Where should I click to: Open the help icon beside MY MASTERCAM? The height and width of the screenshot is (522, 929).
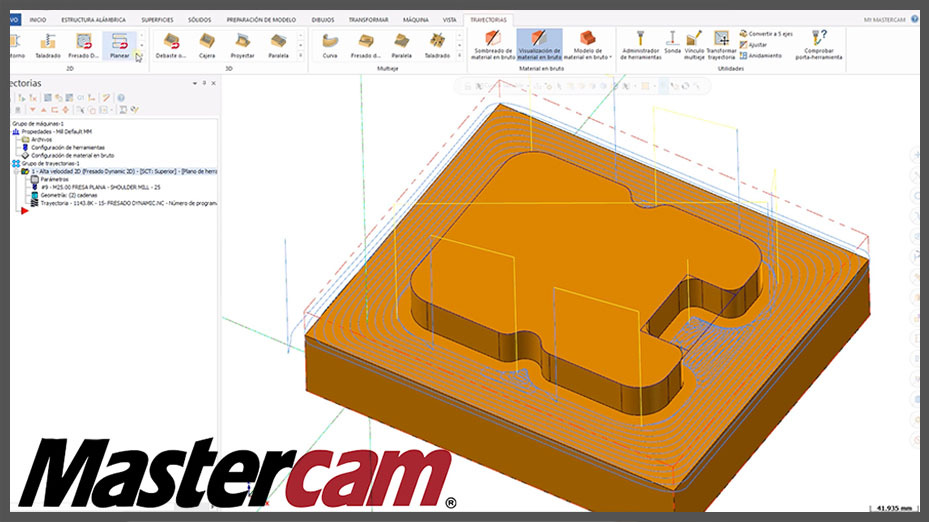915,19
